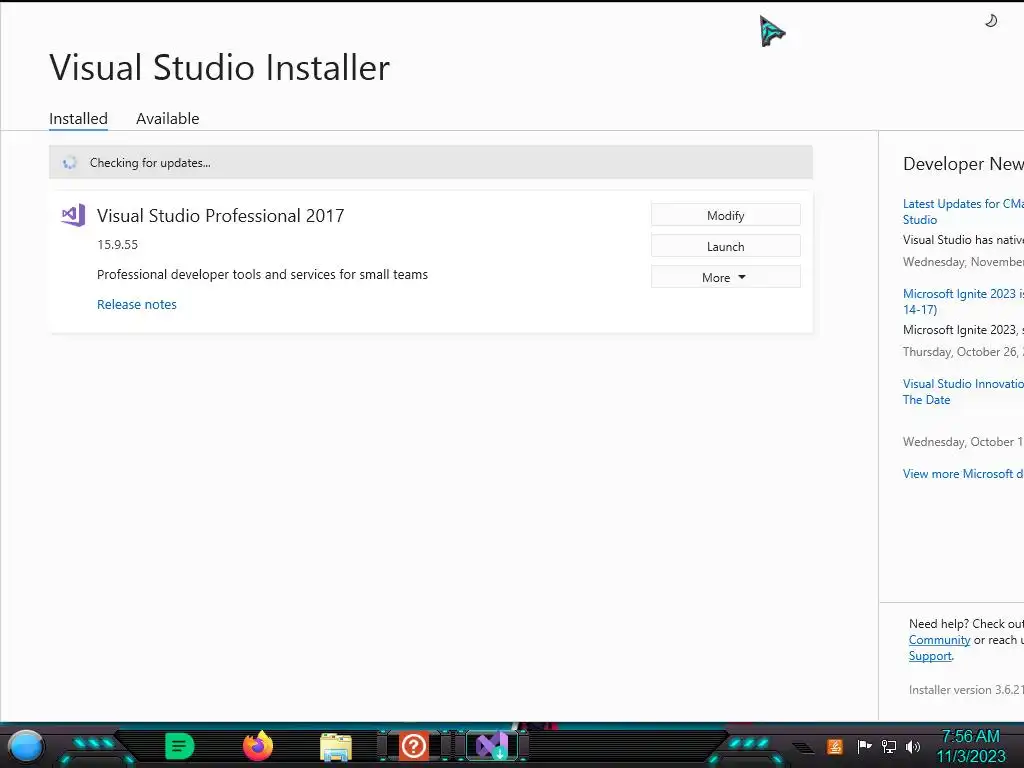The height and width of the screenshot is (768, 1024).
Task: Click version number 15.9.55
Action: click(x=118, y=245)
